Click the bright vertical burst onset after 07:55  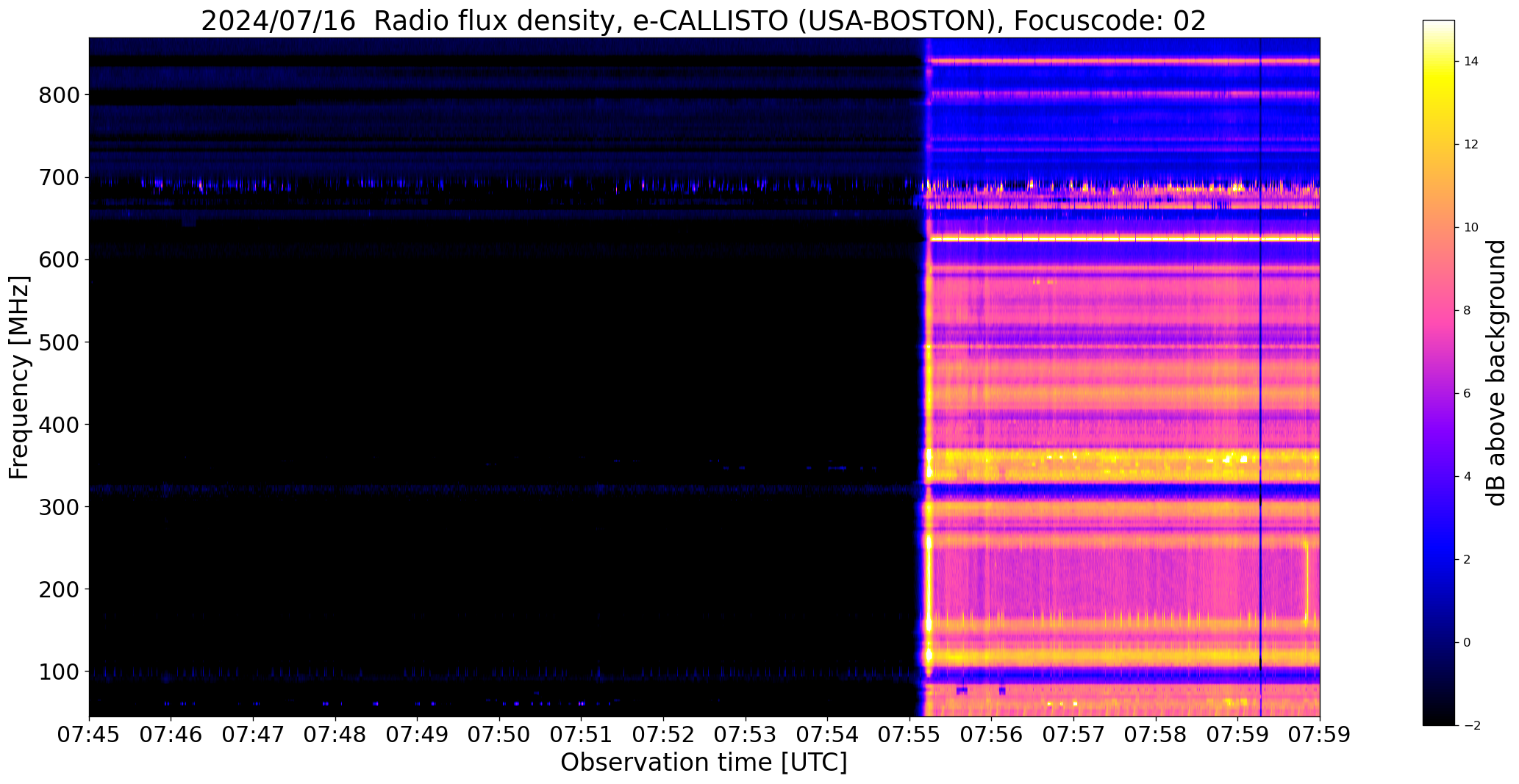pyautogui.click(x=928, y=376)
